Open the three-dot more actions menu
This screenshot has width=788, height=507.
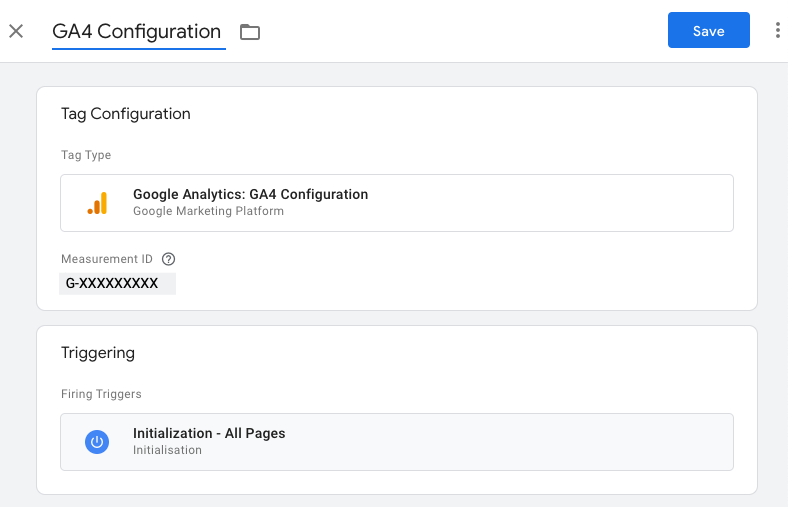click(777, 31)
